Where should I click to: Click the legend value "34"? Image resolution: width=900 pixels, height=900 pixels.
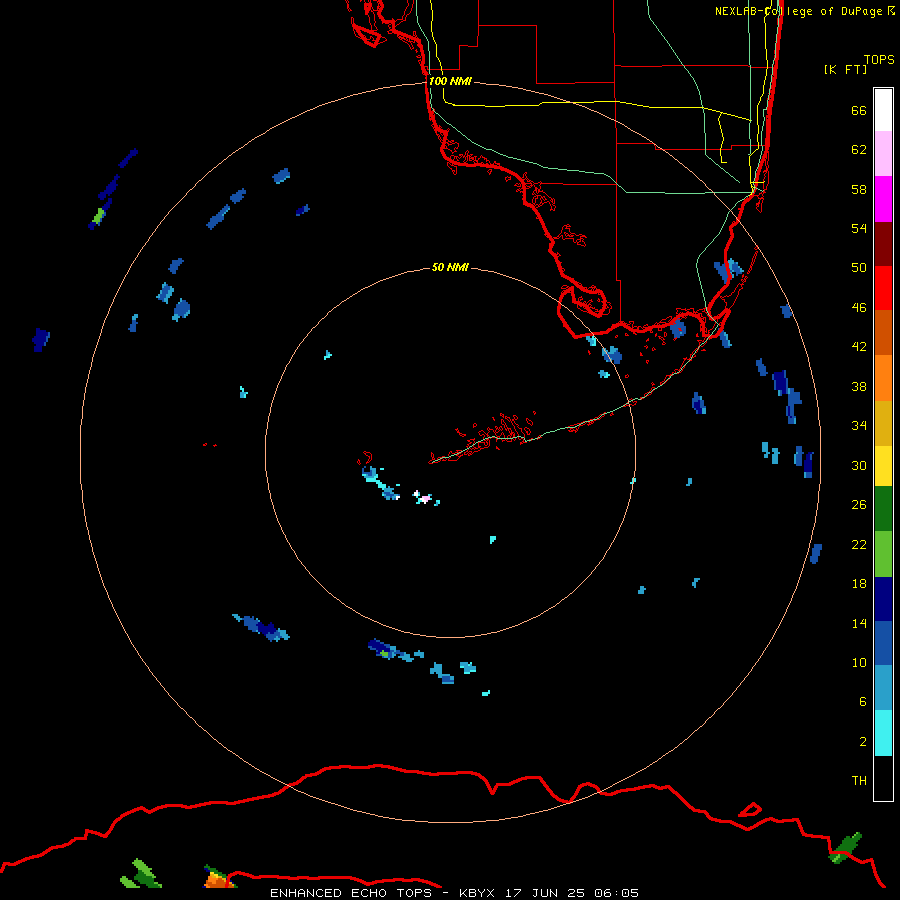point(859,426)
